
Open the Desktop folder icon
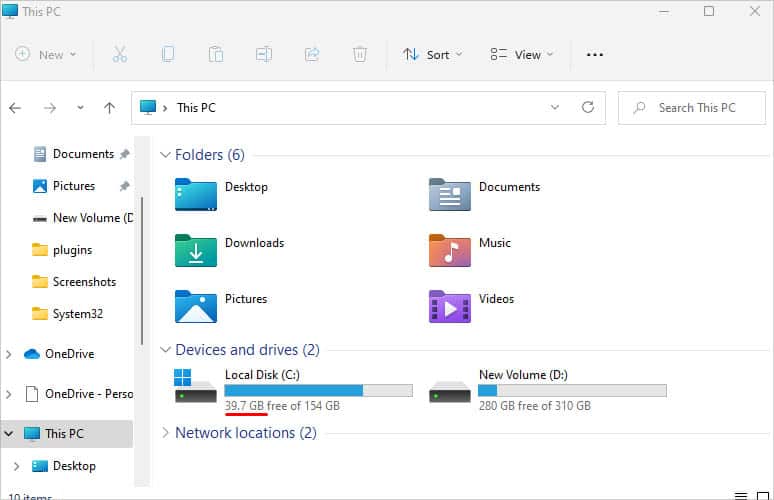(x=196, y=194)
